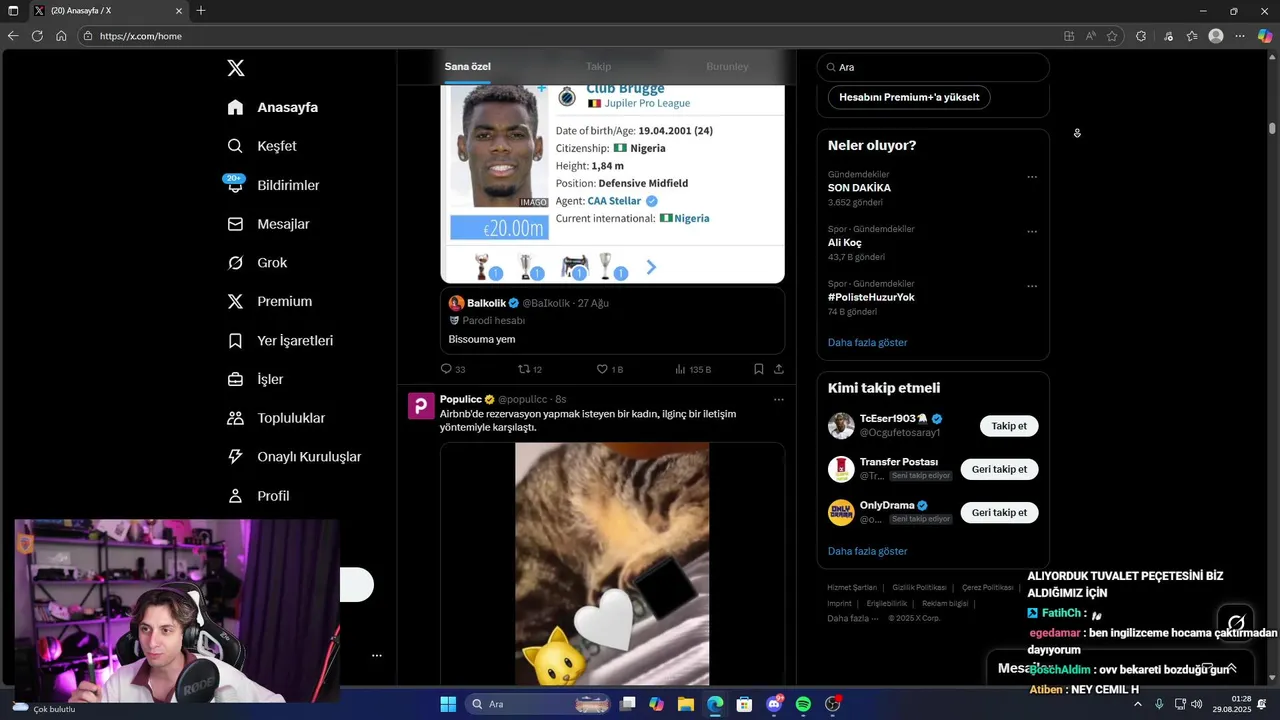Show hidden tray icons chevron
This screenshot has height=720, width=1280.
click(1137, 704)
